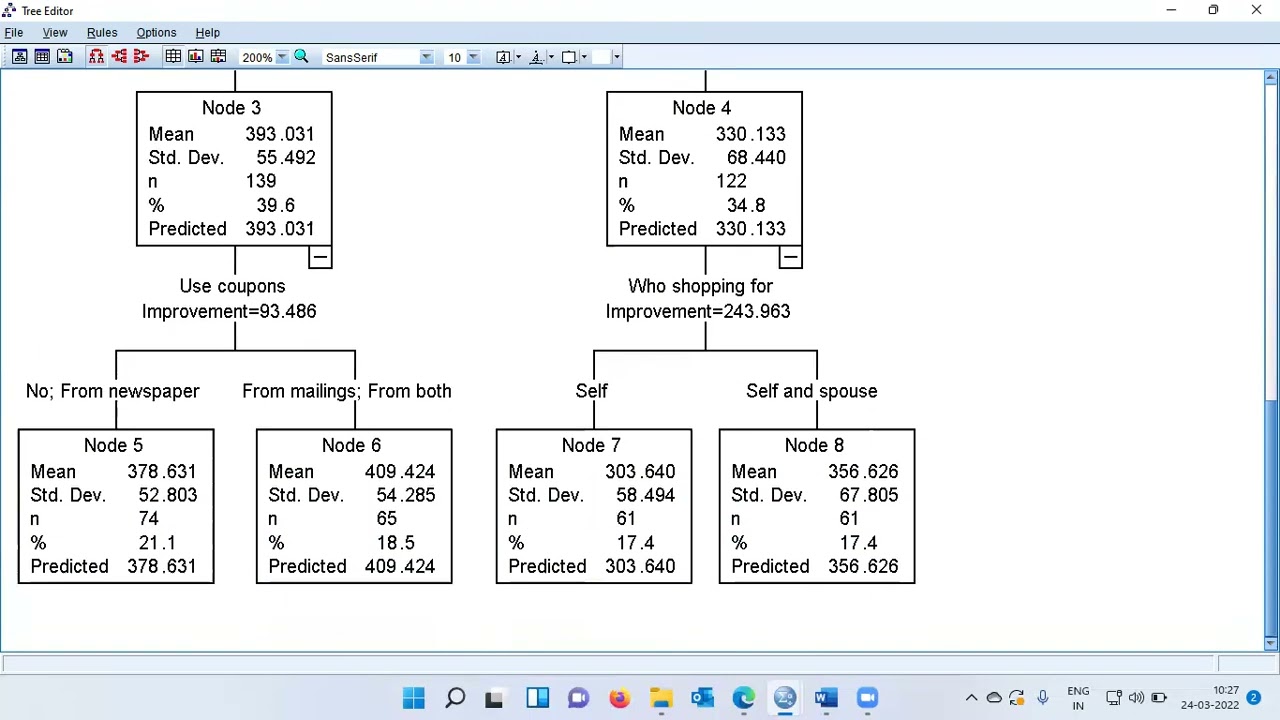1280x720 pixels.
Task: Select top-down tree orientation icon
Action: (x=96, y=57)
